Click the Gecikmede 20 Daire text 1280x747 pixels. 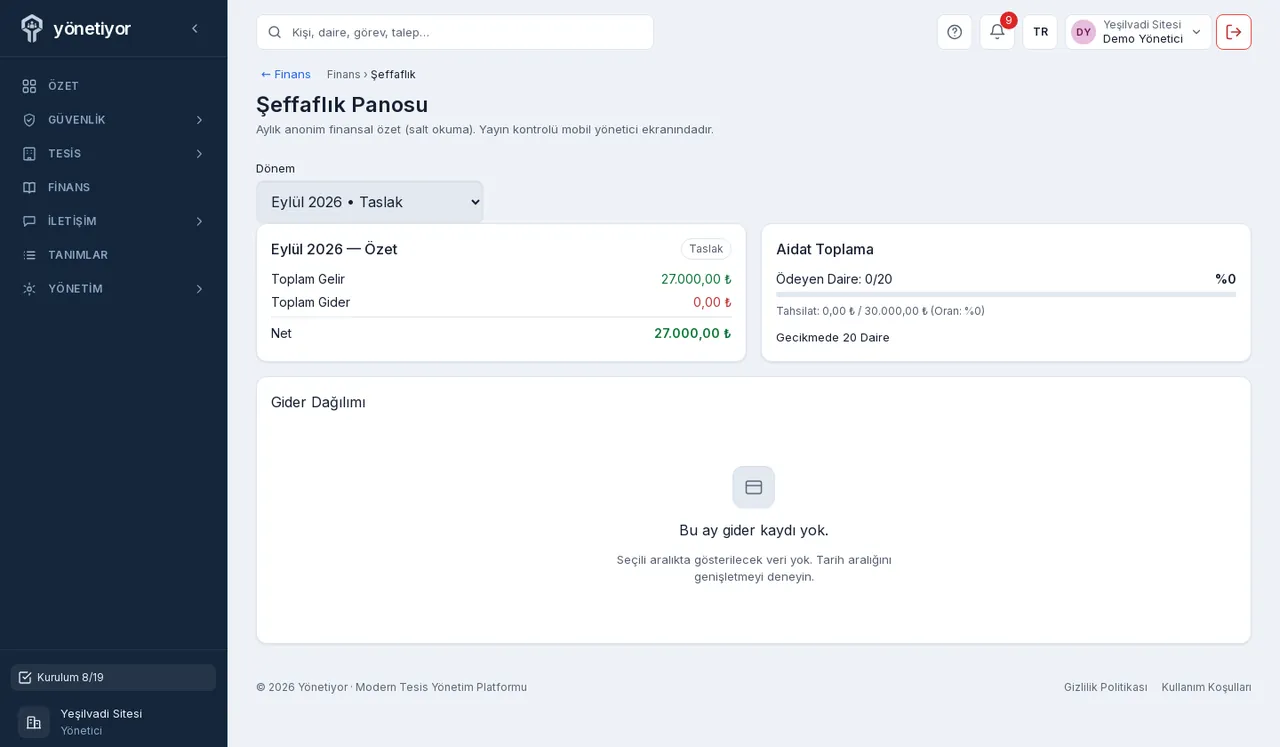[833, 338]
